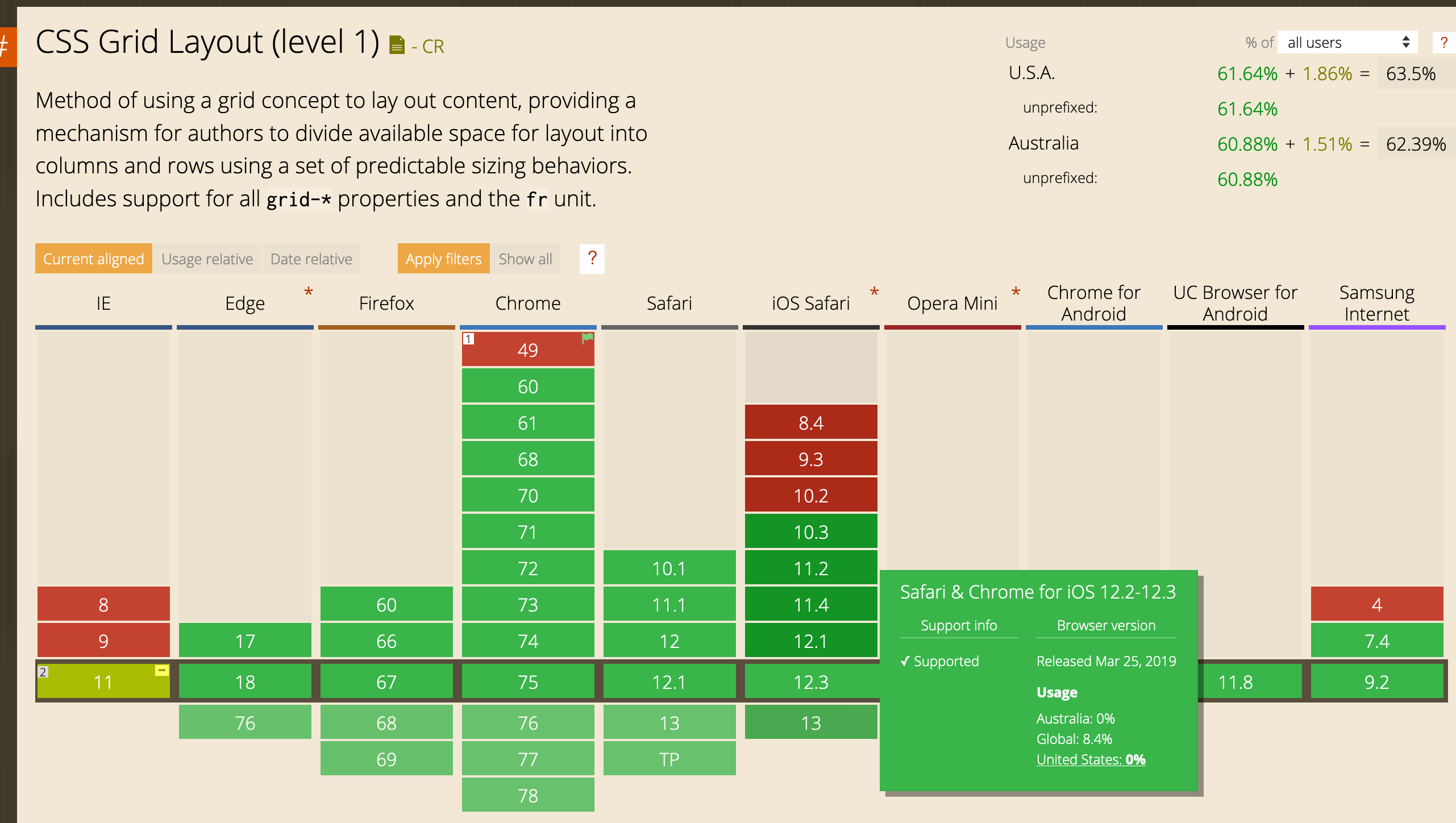Image resolution: width=1456 pixels, height=823 pixels.
Task: Select the Firefox 67 version cell
Action: point(386,681)
